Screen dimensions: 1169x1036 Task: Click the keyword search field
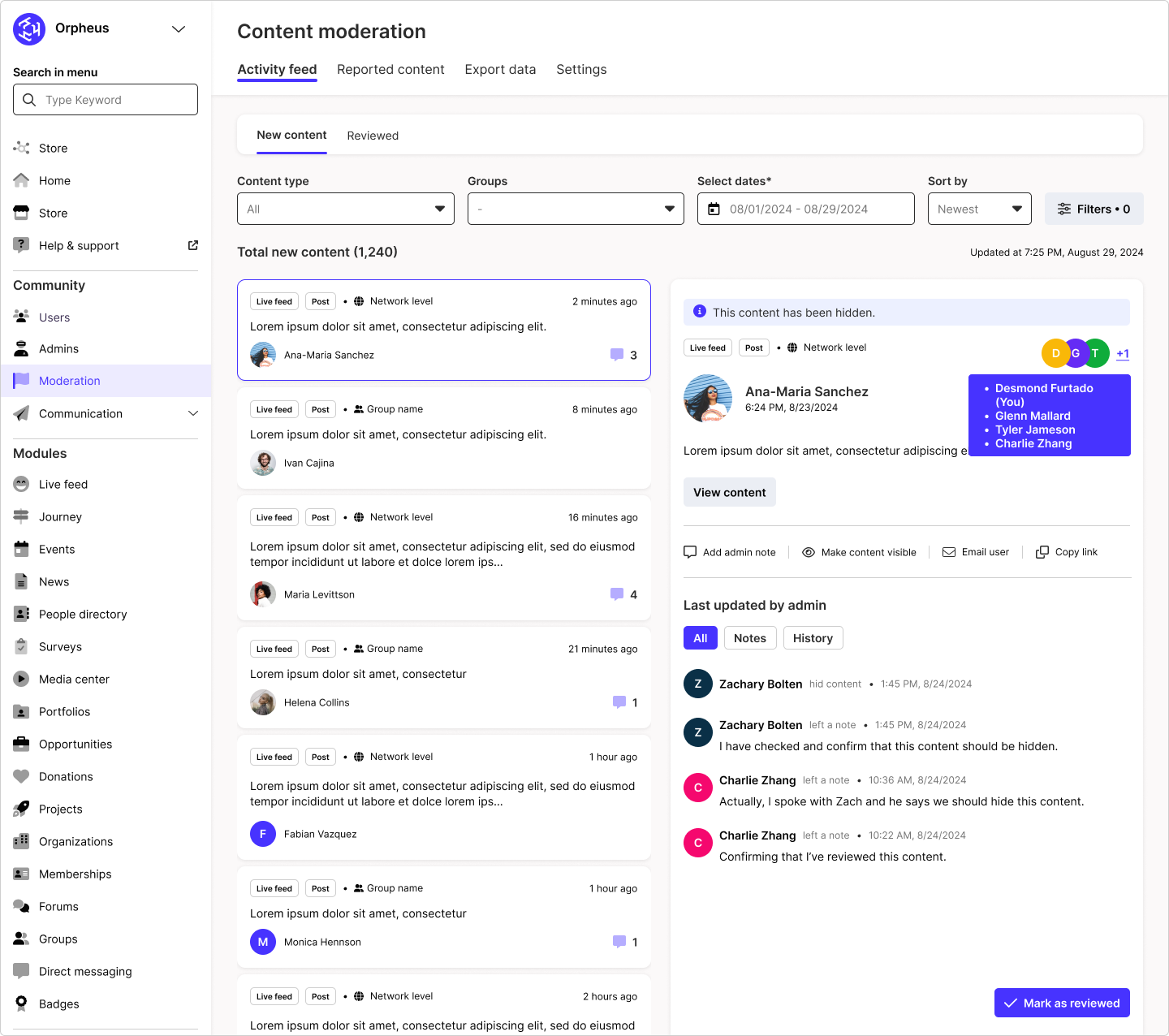click(x=105, y=99)
